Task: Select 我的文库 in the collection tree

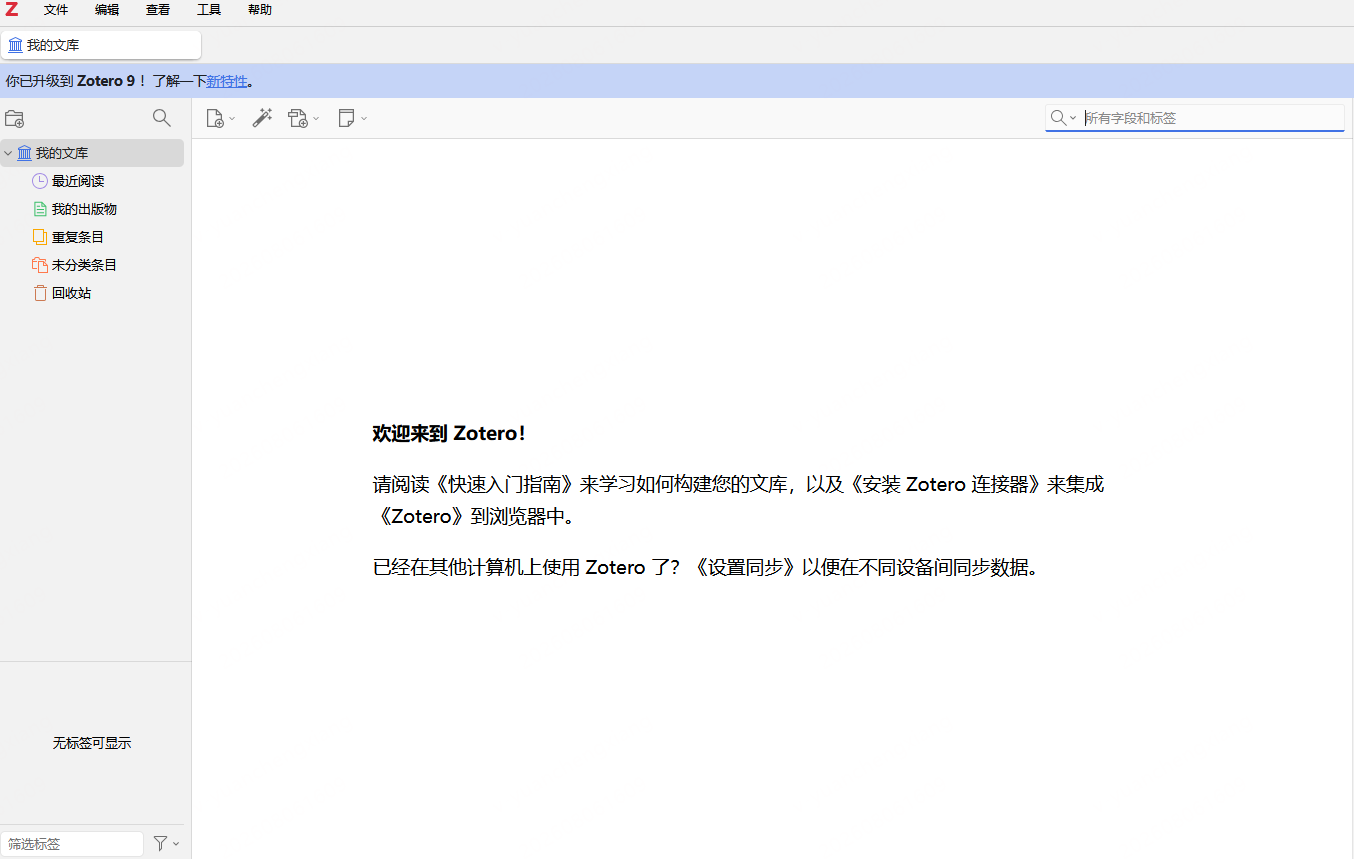Action: tap(92, 153)
